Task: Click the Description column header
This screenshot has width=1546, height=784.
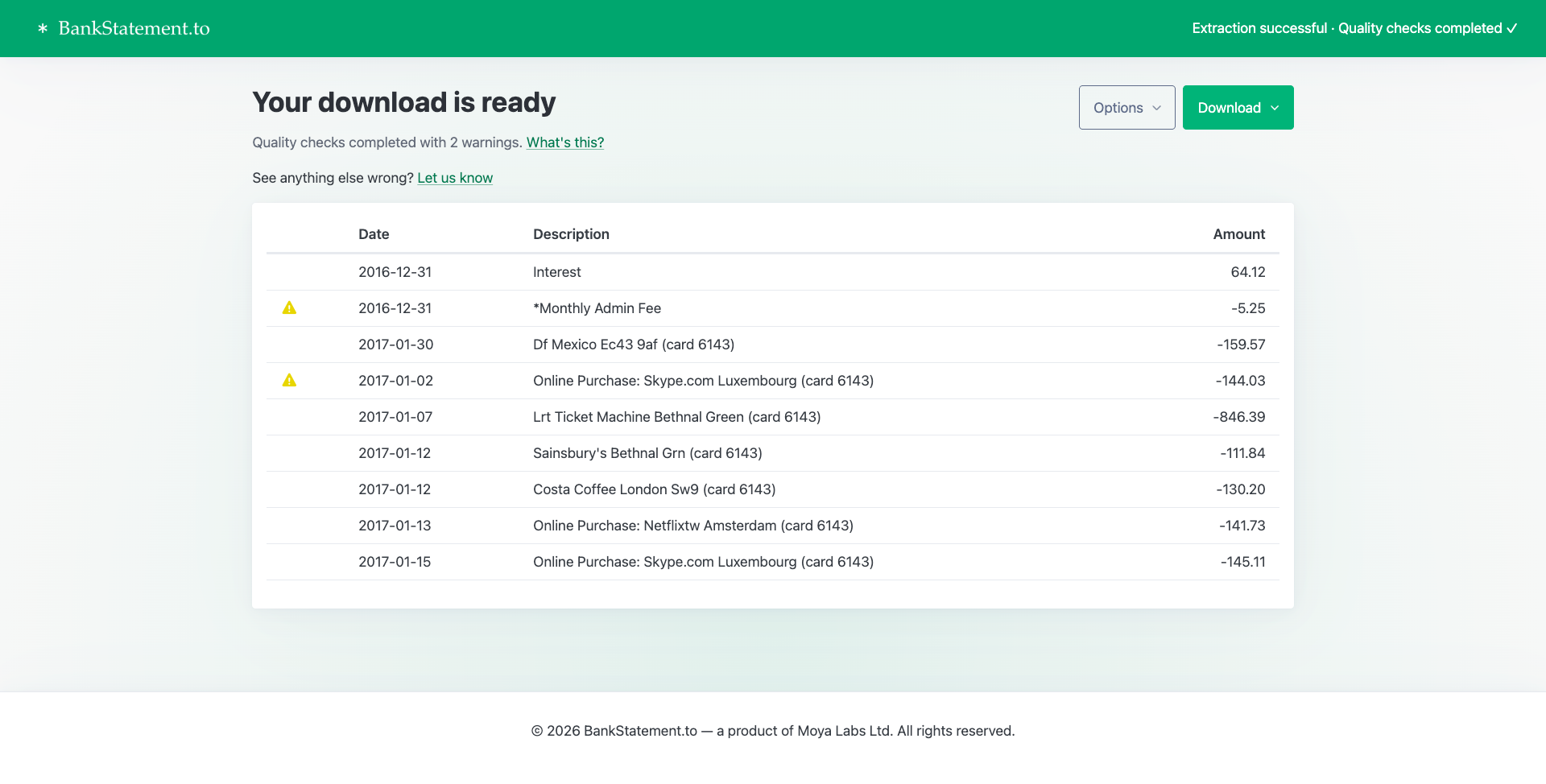Action: tap(571, 234)
